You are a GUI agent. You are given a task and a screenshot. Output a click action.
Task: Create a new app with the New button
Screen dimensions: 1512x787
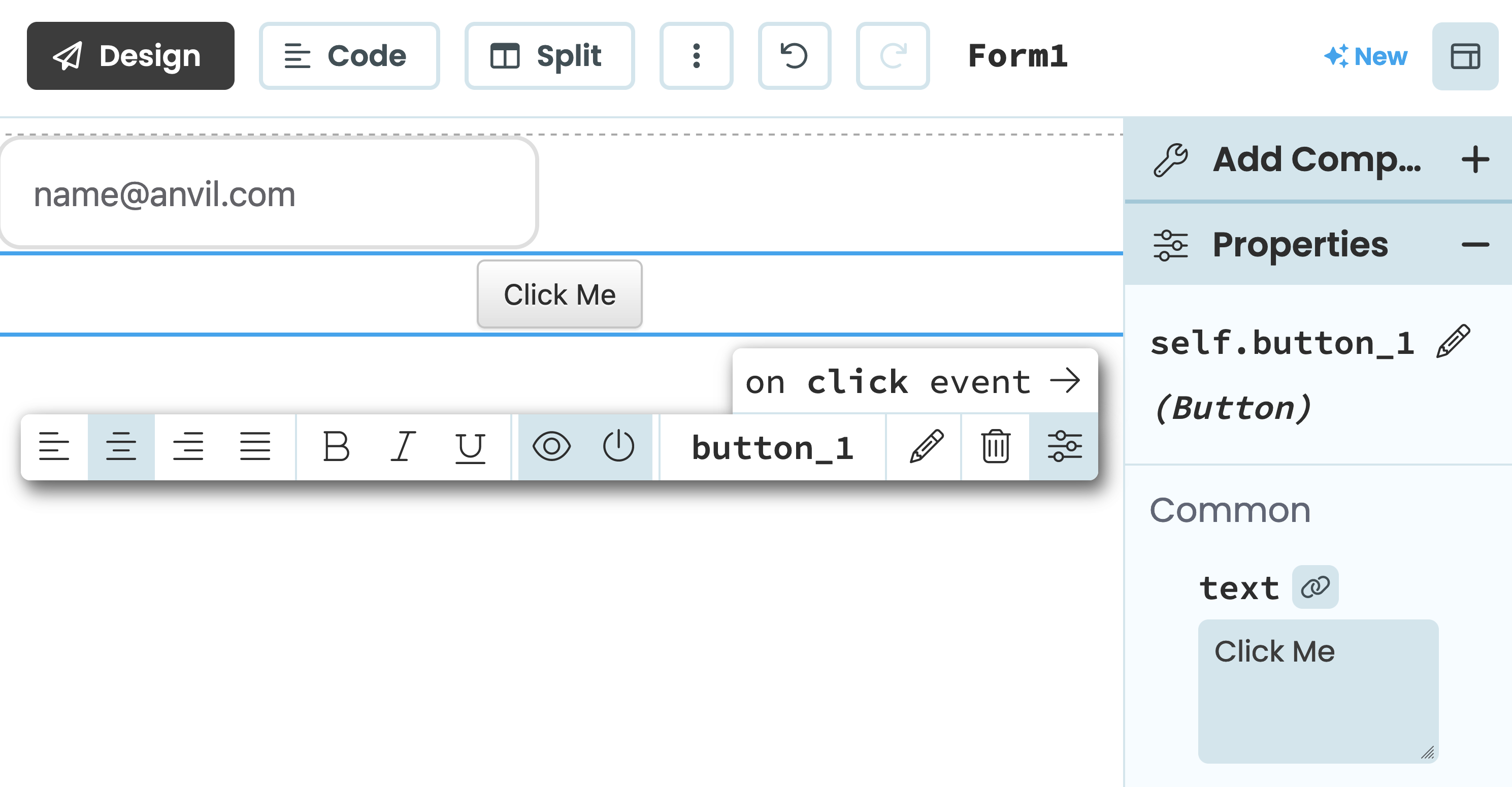click(x=1366, y=56)
